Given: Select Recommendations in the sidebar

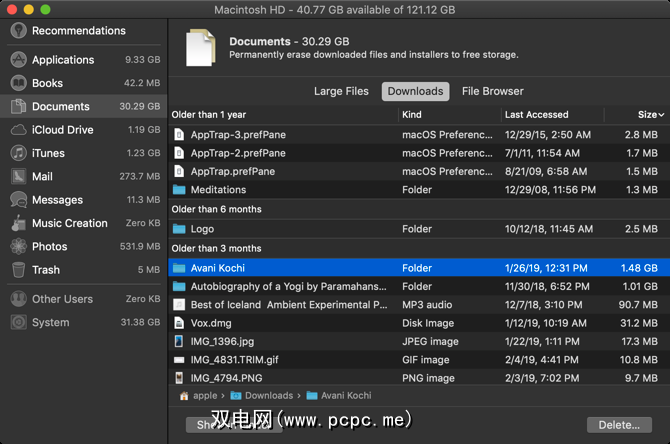Looking at the screenshot, I should [x=78, y=31].
